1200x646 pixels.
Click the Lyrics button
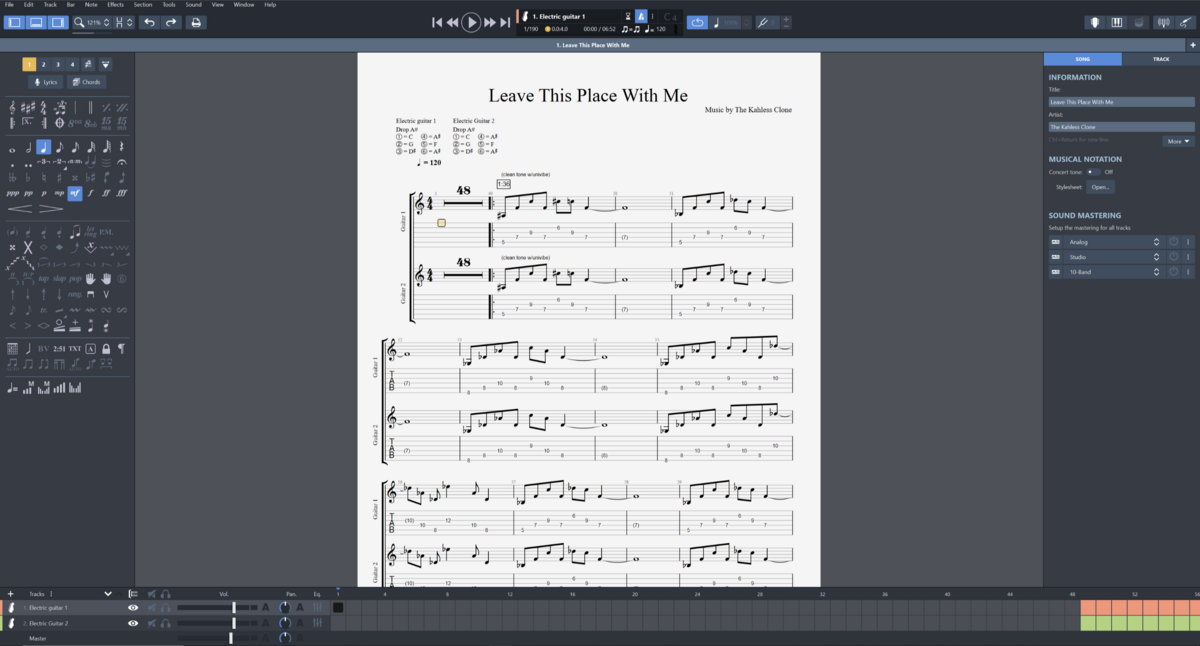45,82
